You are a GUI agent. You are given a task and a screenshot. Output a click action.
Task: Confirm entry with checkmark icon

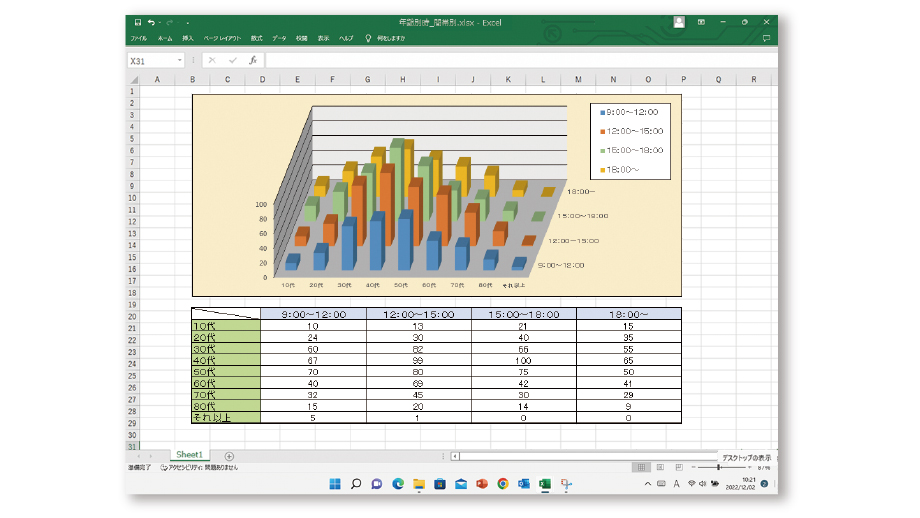pyautogui.click(x=233, y=60)
